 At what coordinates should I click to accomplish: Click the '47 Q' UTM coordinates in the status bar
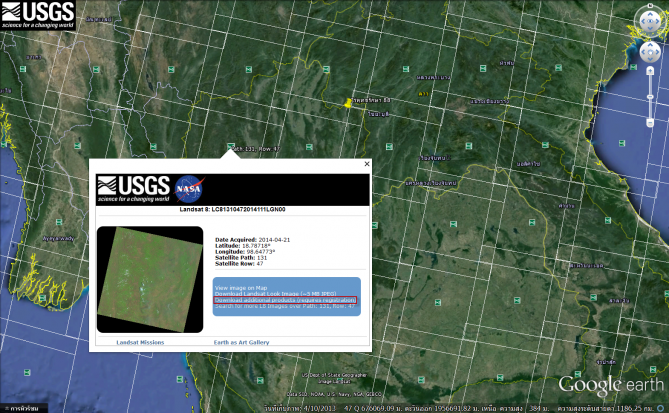coord(352,408)
